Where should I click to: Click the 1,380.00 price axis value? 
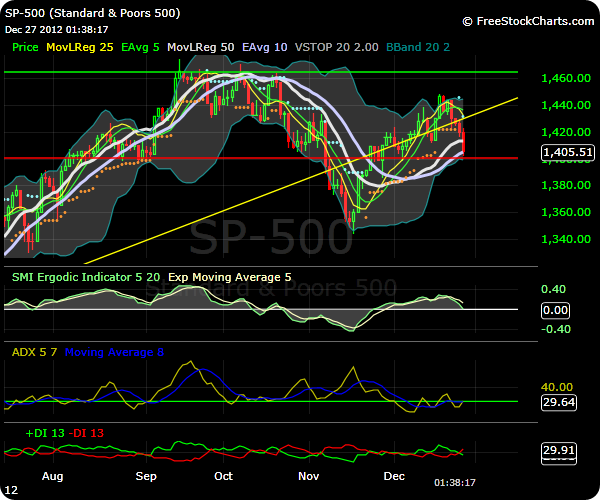click(566, 185)
